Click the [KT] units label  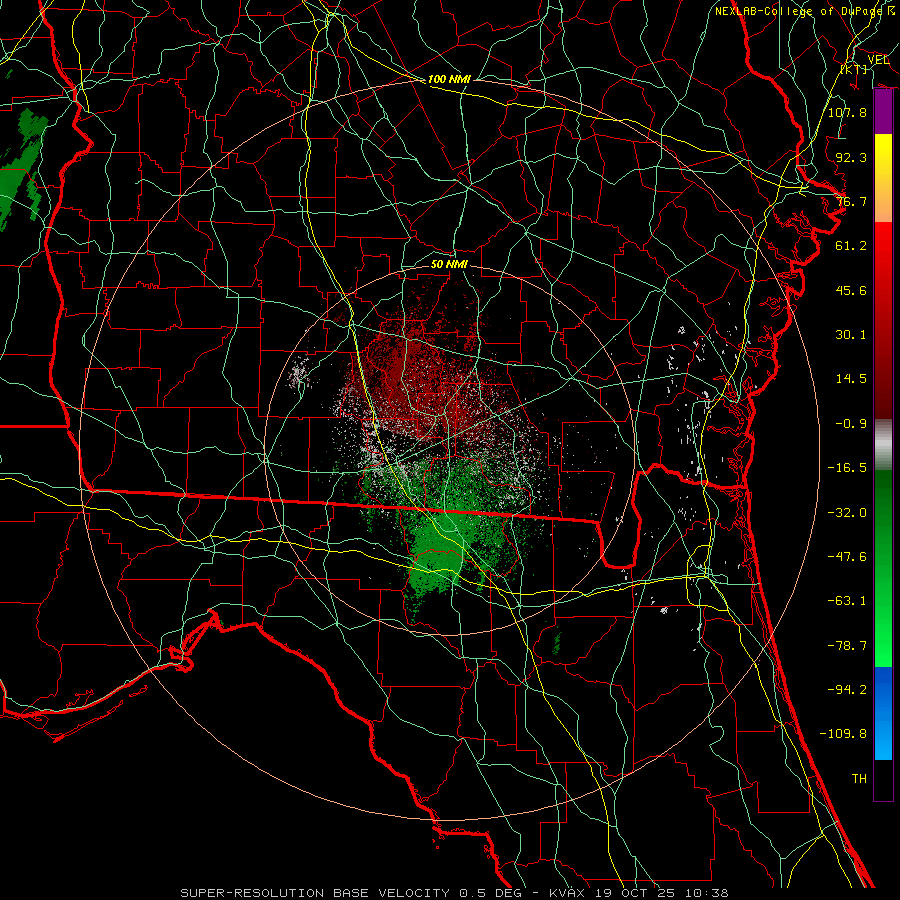click(x=854, y=69)
